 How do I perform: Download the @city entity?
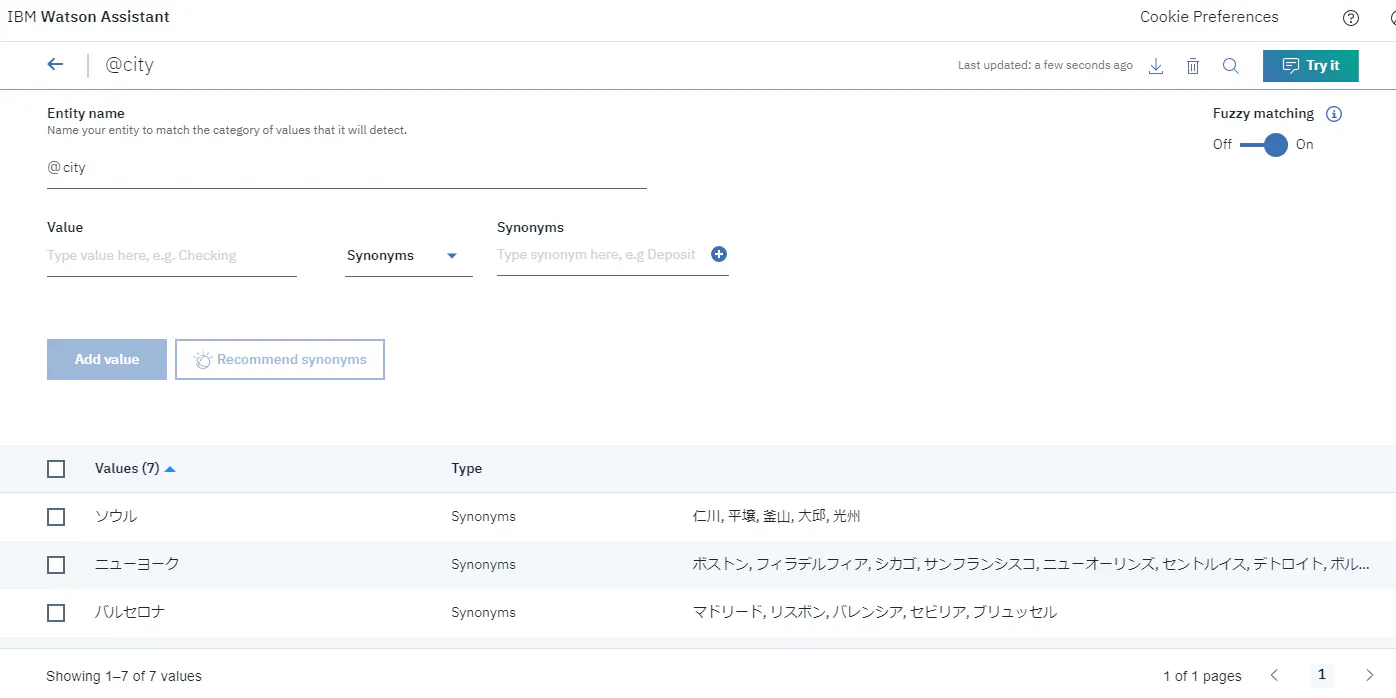1156,65
